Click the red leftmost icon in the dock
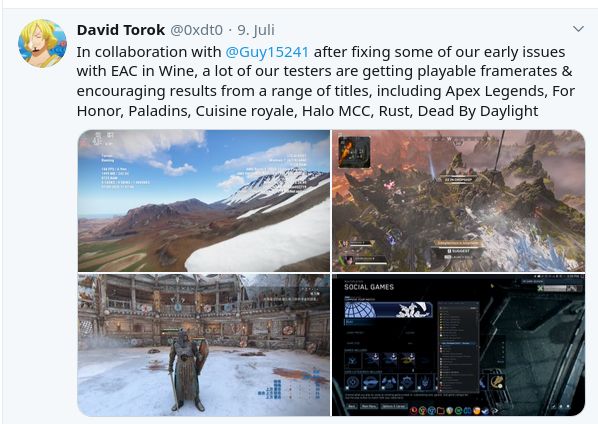The image size is (598, 424). click(x=414, y=411)
